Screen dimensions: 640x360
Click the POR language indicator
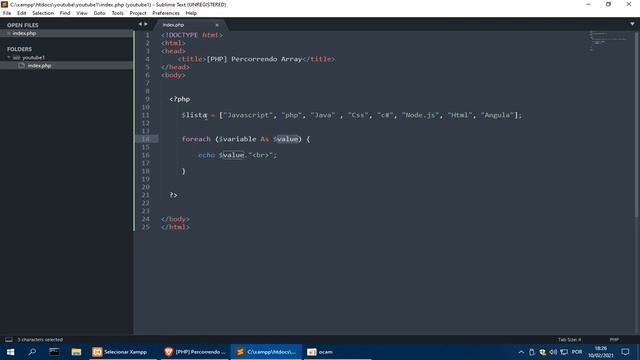pyautogui.click(x=577, y=352)
